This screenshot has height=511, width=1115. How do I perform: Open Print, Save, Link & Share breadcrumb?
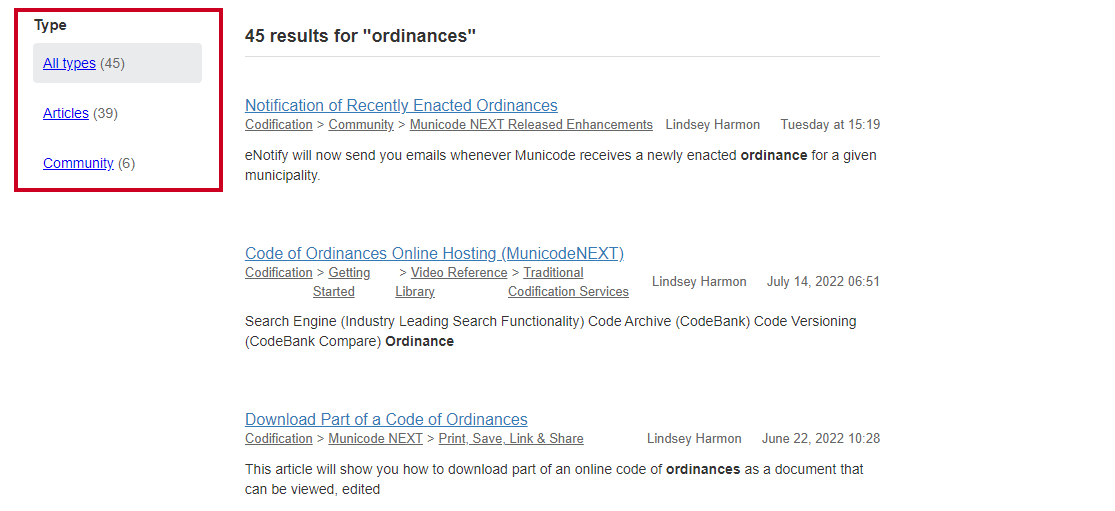[511, 439]
